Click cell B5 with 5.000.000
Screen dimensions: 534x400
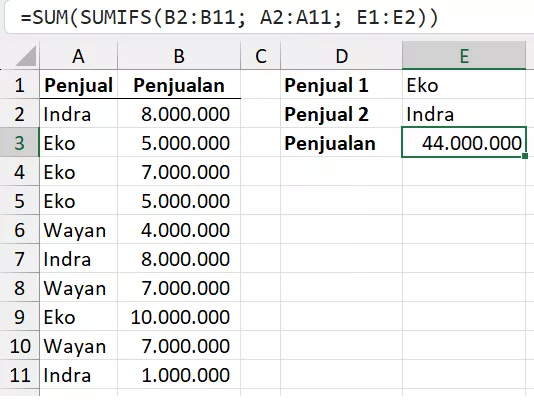pos(179,201)
